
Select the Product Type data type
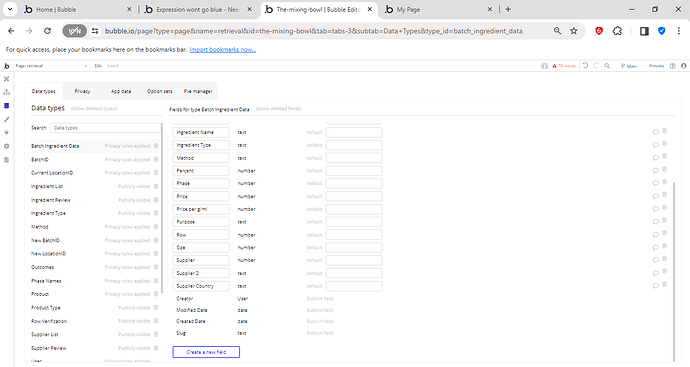(46, 308)
